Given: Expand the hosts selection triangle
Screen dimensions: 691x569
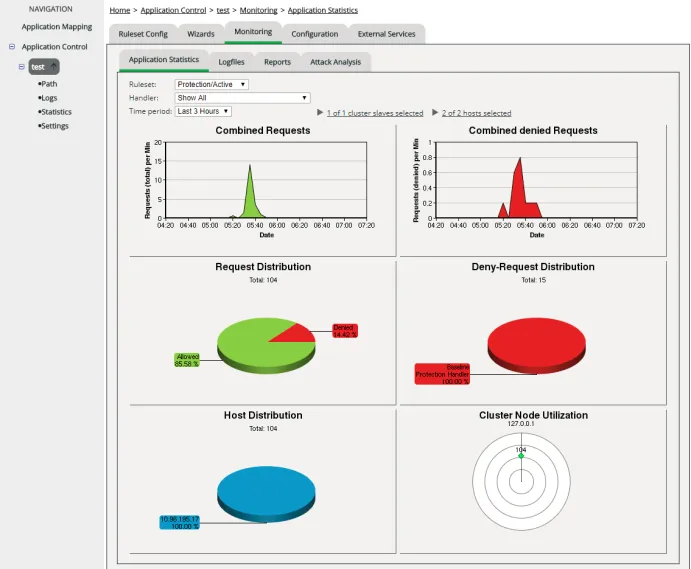Looking at the screenshot, I should (x=435, y=112).
